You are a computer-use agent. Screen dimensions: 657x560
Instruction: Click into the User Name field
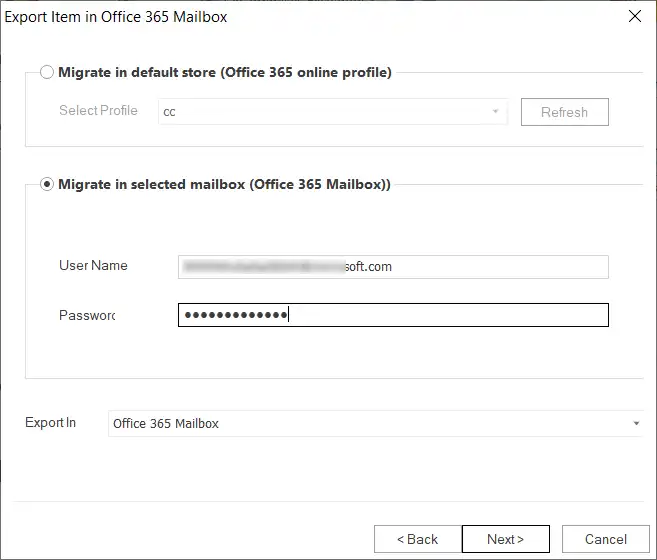click(x=393, y=267)
